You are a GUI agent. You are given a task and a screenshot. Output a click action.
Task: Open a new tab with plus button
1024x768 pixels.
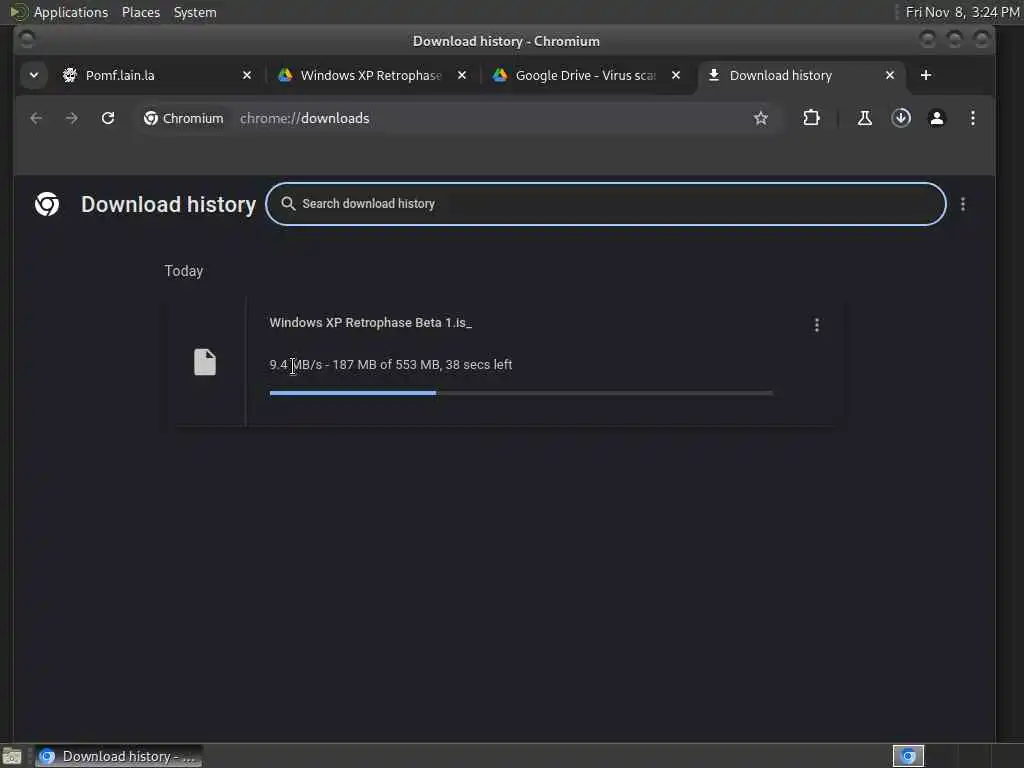tap(925, 75)
